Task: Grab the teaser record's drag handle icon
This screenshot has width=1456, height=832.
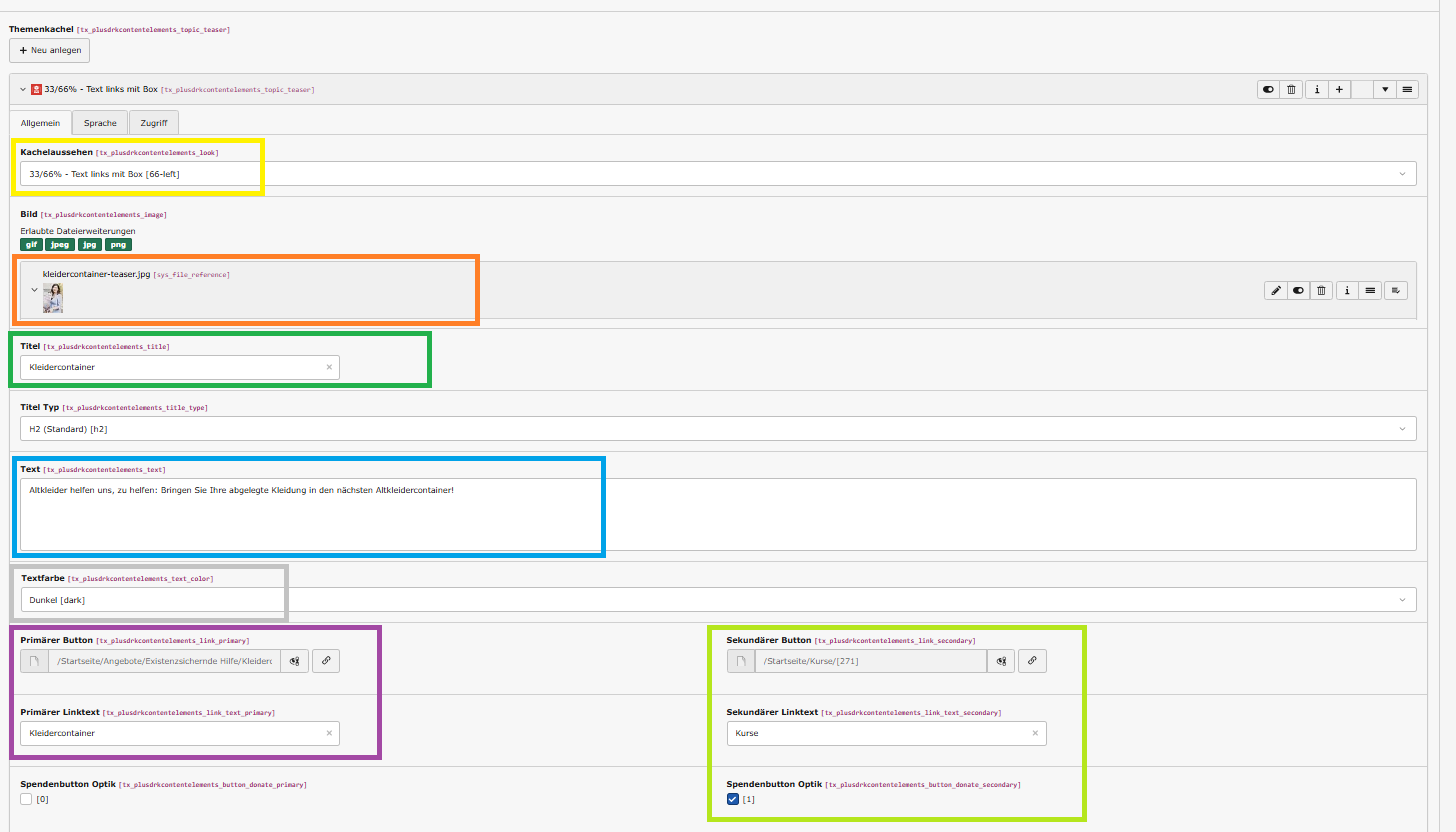Action: tap(1408, 89)
